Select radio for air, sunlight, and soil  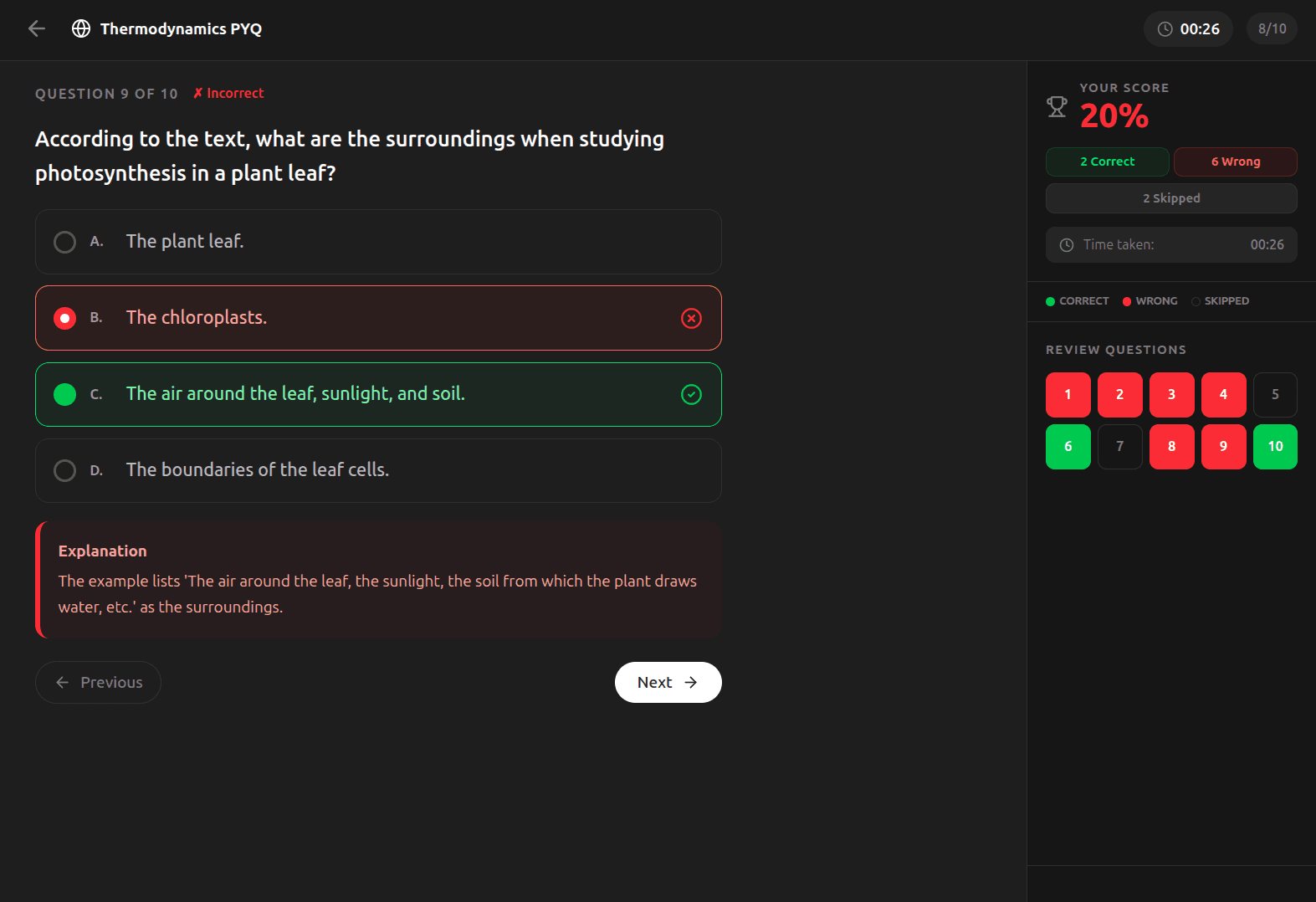(x=64, y=394)
